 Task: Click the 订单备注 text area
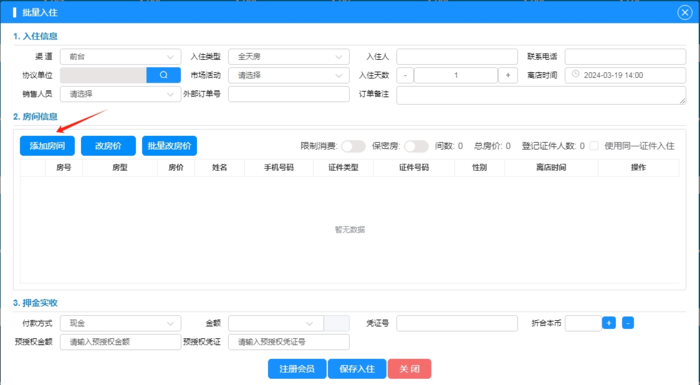click(x=541, y=95)
